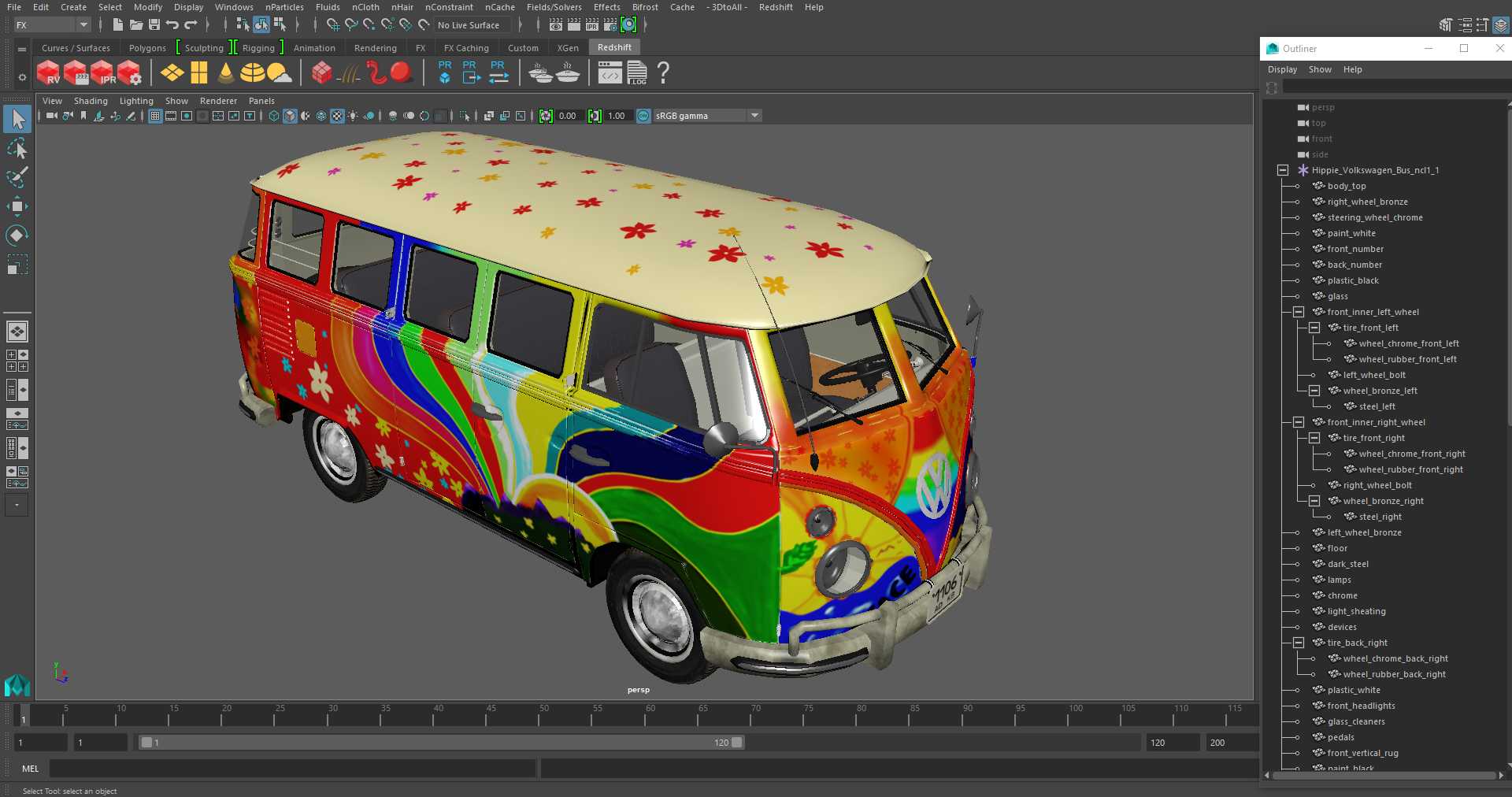1512x797 pixels.
Task: Open Redshift RenderView RV icon
Action: [49, 73]
